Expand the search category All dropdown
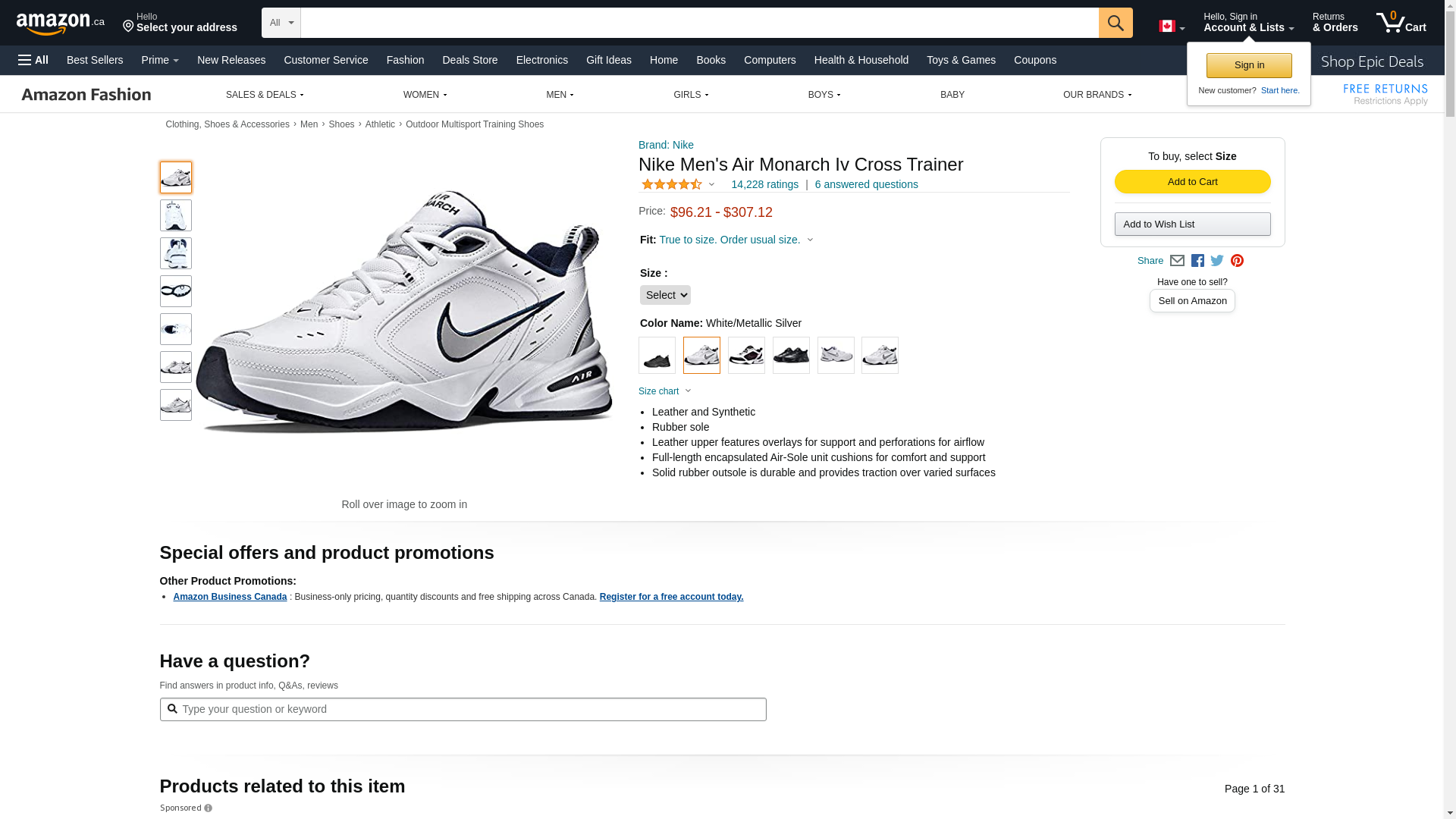Screen dimensions: 1456x819 [x=281, y=23]
